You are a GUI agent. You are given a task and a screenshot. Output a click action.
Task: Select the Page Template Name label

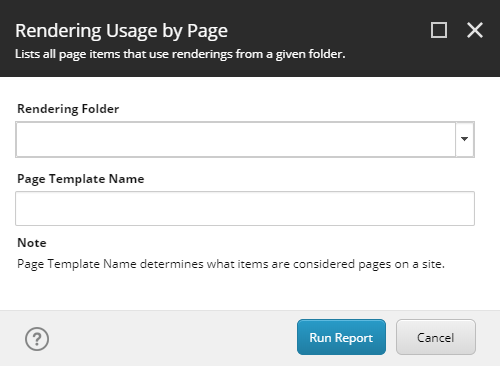[81, 179]
